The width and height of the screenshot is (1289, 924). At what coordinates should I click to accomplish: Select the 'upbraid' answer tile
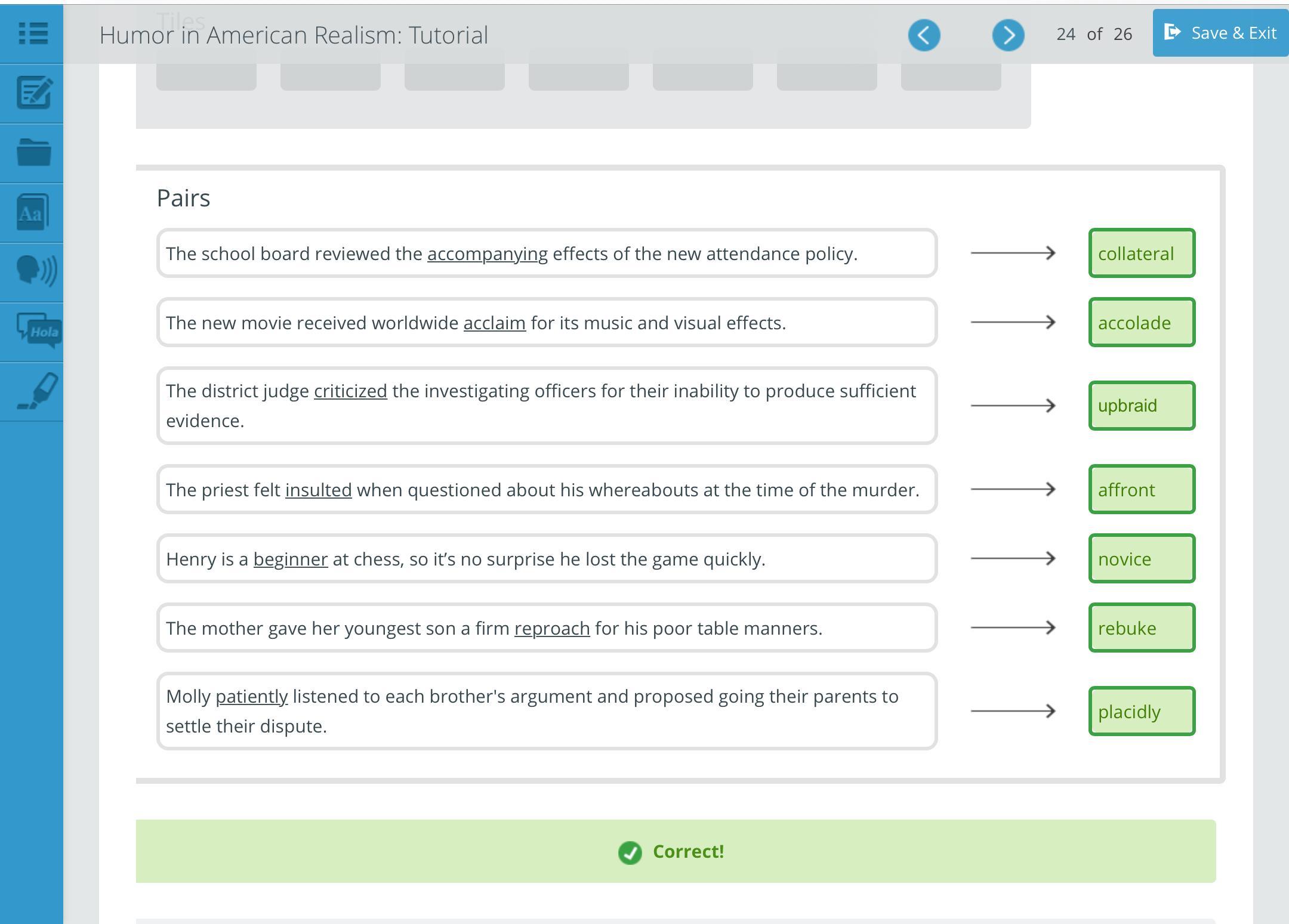pyautogui.click(x=1141, y=406)
